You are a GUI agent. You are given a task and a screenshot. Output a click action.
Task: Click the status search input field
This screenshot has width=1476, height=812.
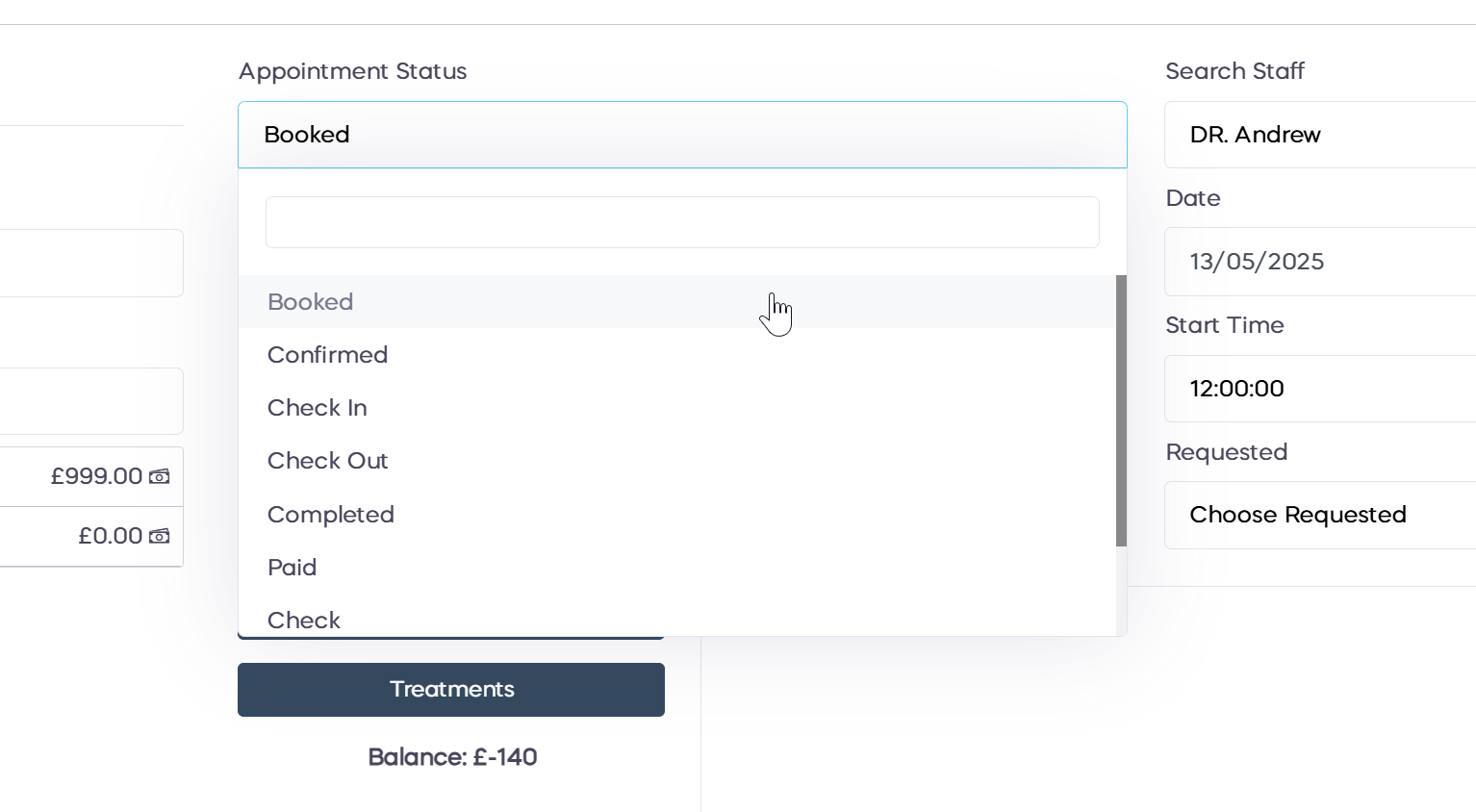point(682,222)
